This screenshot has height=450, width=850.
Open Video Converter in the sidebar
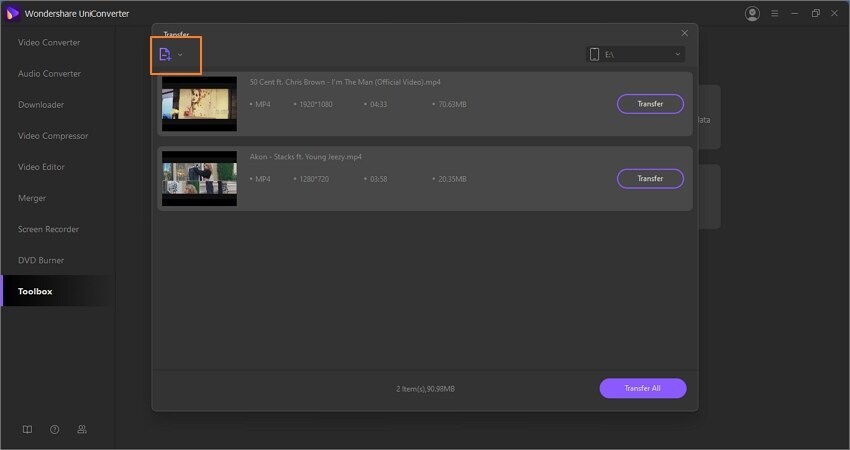pyautogui.click(x=49, y=42)
